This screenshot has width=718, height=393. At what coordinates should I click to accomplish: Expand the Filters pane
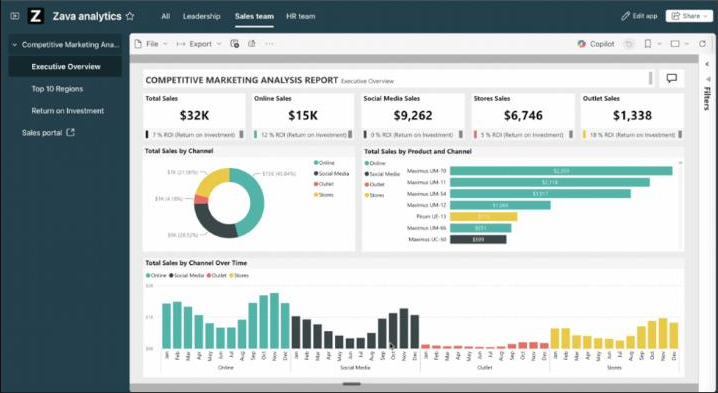(x=707, y=98)
